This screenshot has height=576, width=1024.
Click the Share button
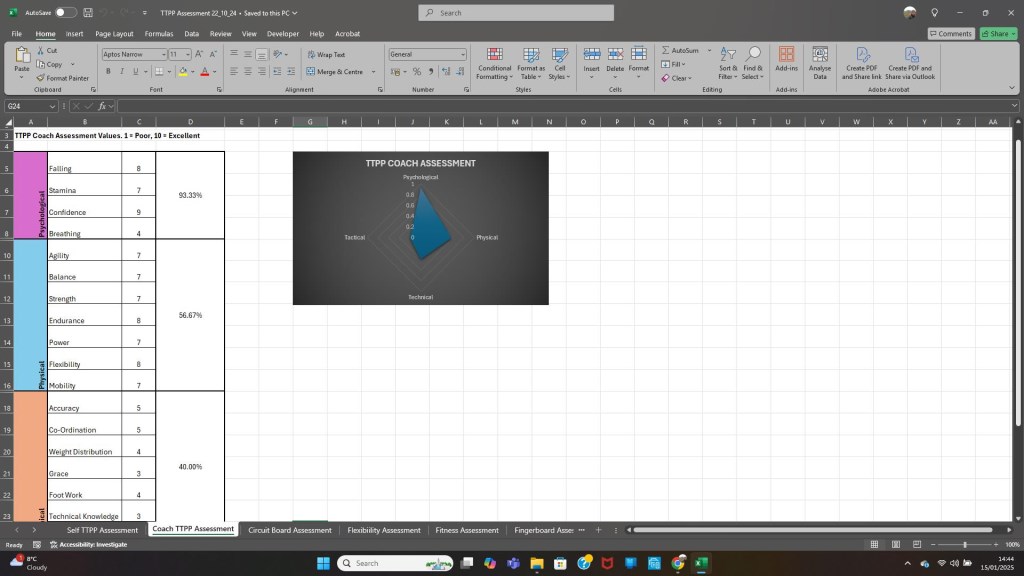coord(997,33)
